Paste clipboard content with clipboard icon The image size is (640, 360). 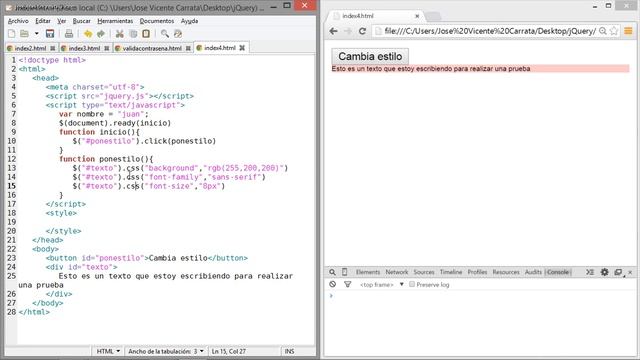coord(146,34)
